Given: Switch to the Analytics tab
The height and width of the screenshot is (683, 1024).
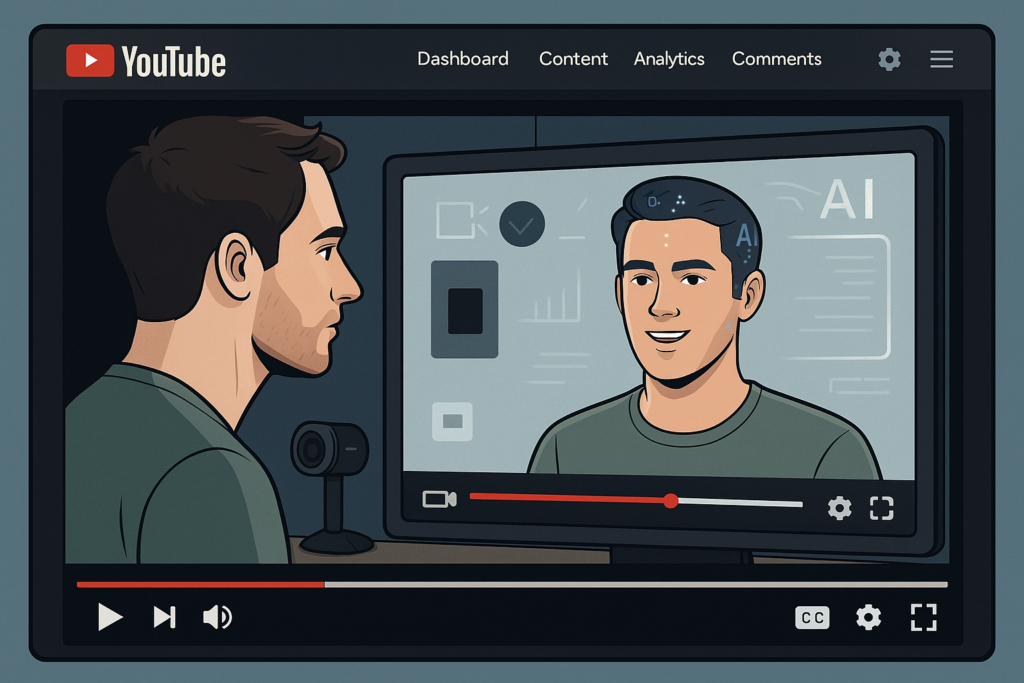Looking at the screenshot, I should pos(669,59).
